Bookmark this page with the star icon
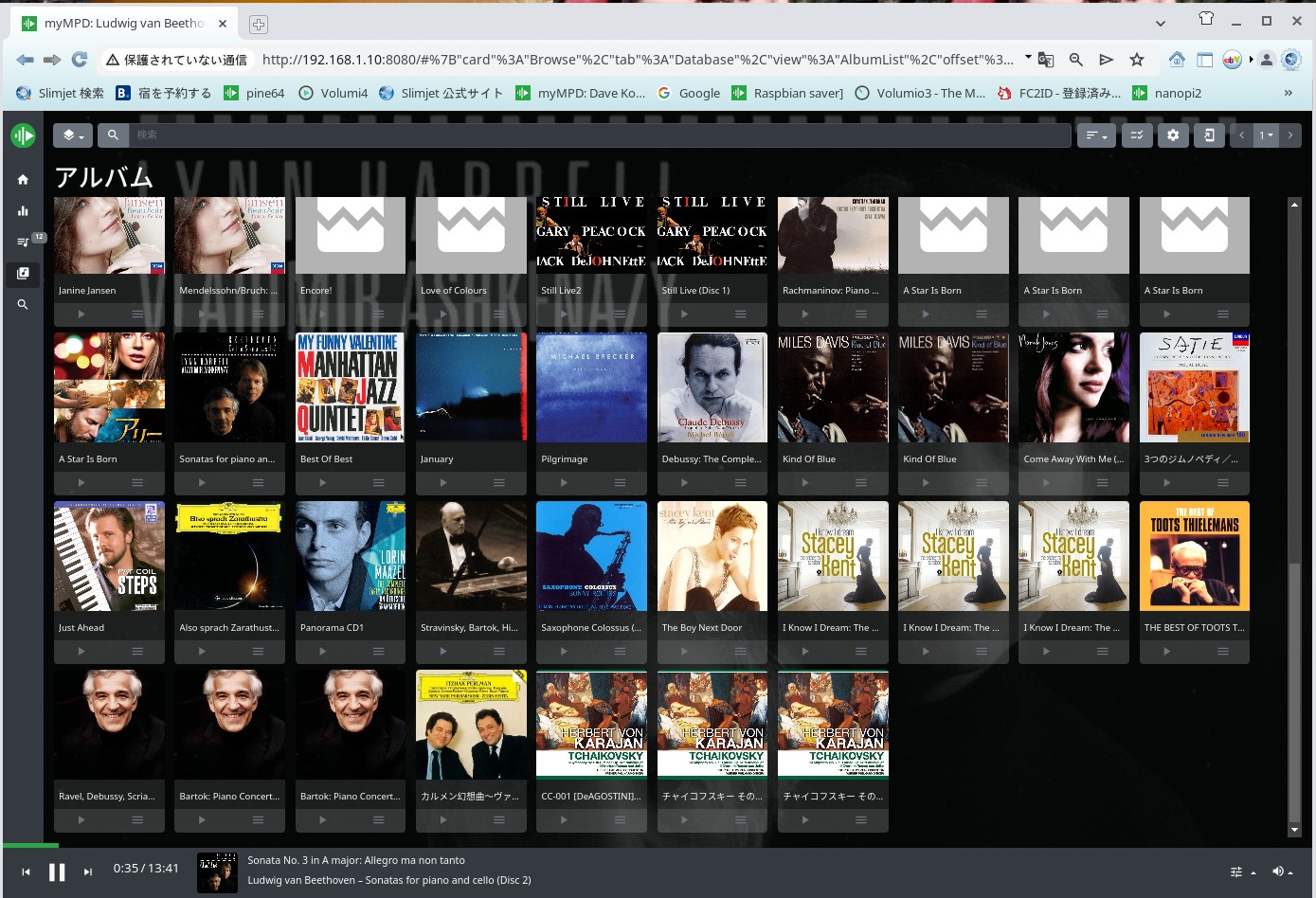1316x898 pixels. [1137, 60]
